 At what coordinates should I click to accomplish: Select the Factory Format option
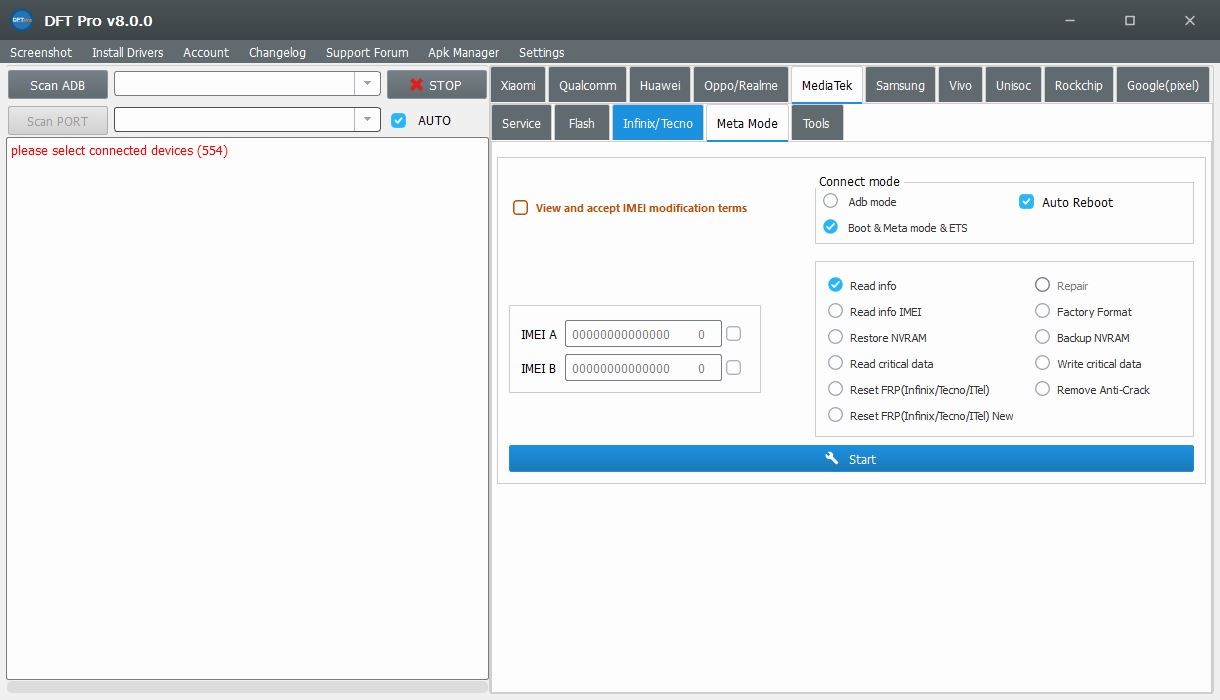[x=1043, y=311]
